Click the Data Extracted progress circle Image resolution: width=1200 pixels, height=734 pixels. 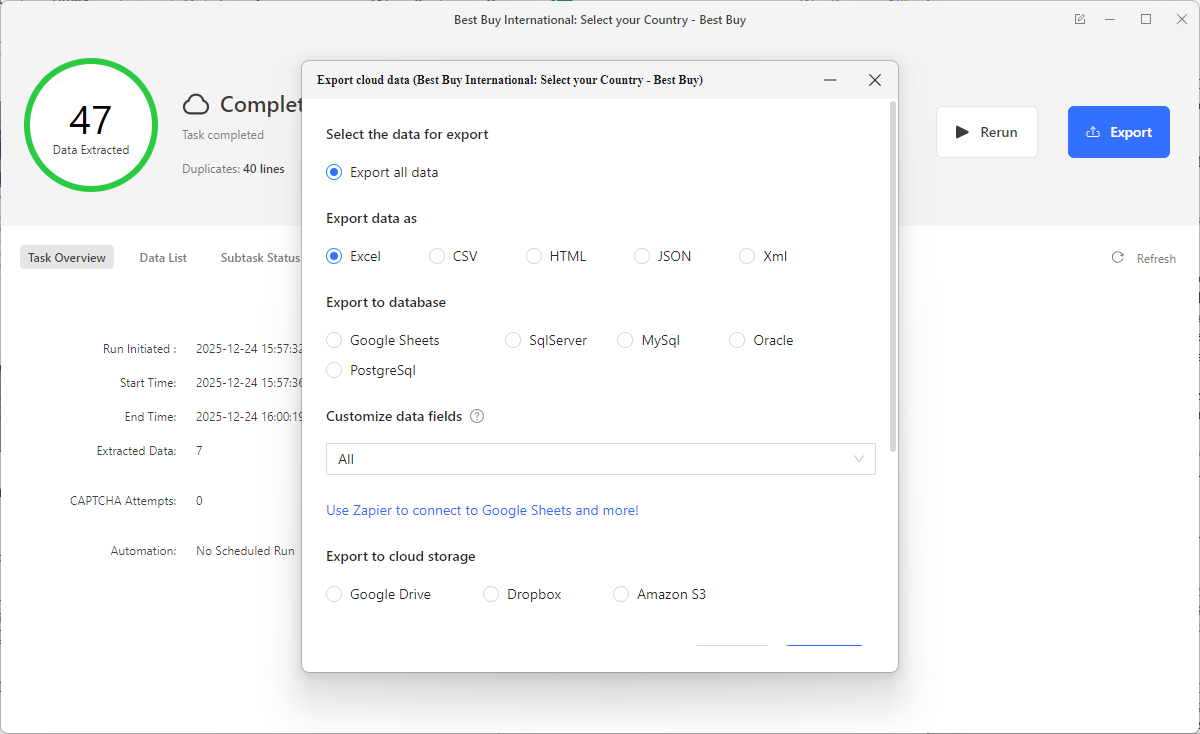point(91,124)
